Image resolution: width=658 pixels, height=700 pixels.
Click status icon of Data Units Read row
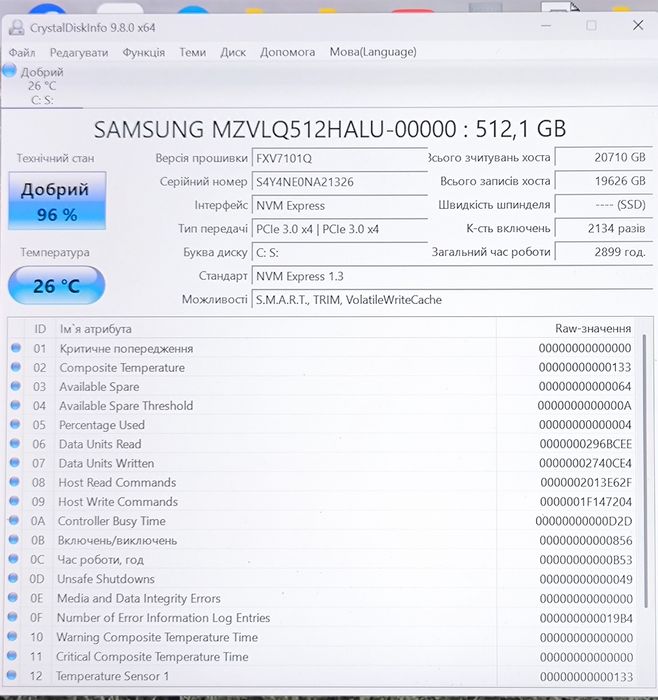(x=15, y=443)
